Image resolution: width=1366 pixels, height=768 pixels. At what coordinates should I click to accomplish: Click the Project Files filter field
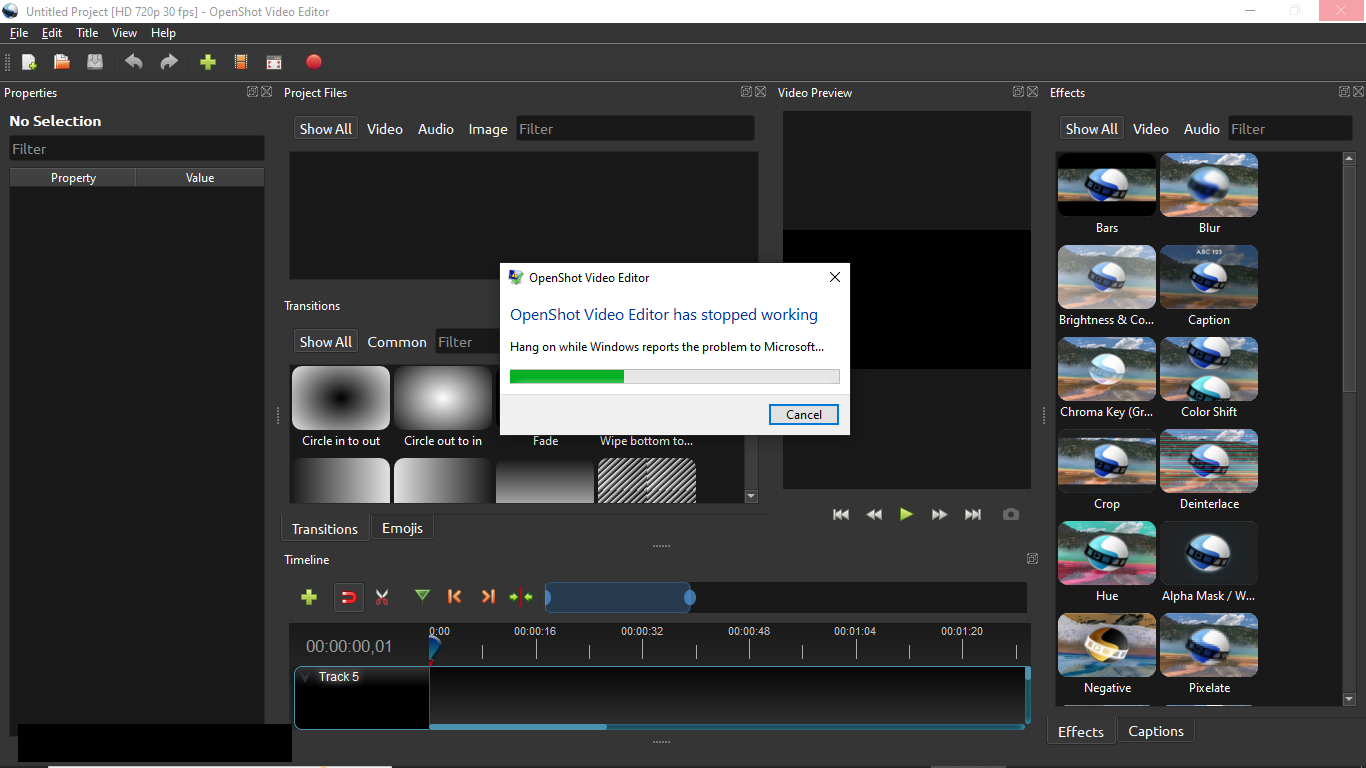click(635, 129)
